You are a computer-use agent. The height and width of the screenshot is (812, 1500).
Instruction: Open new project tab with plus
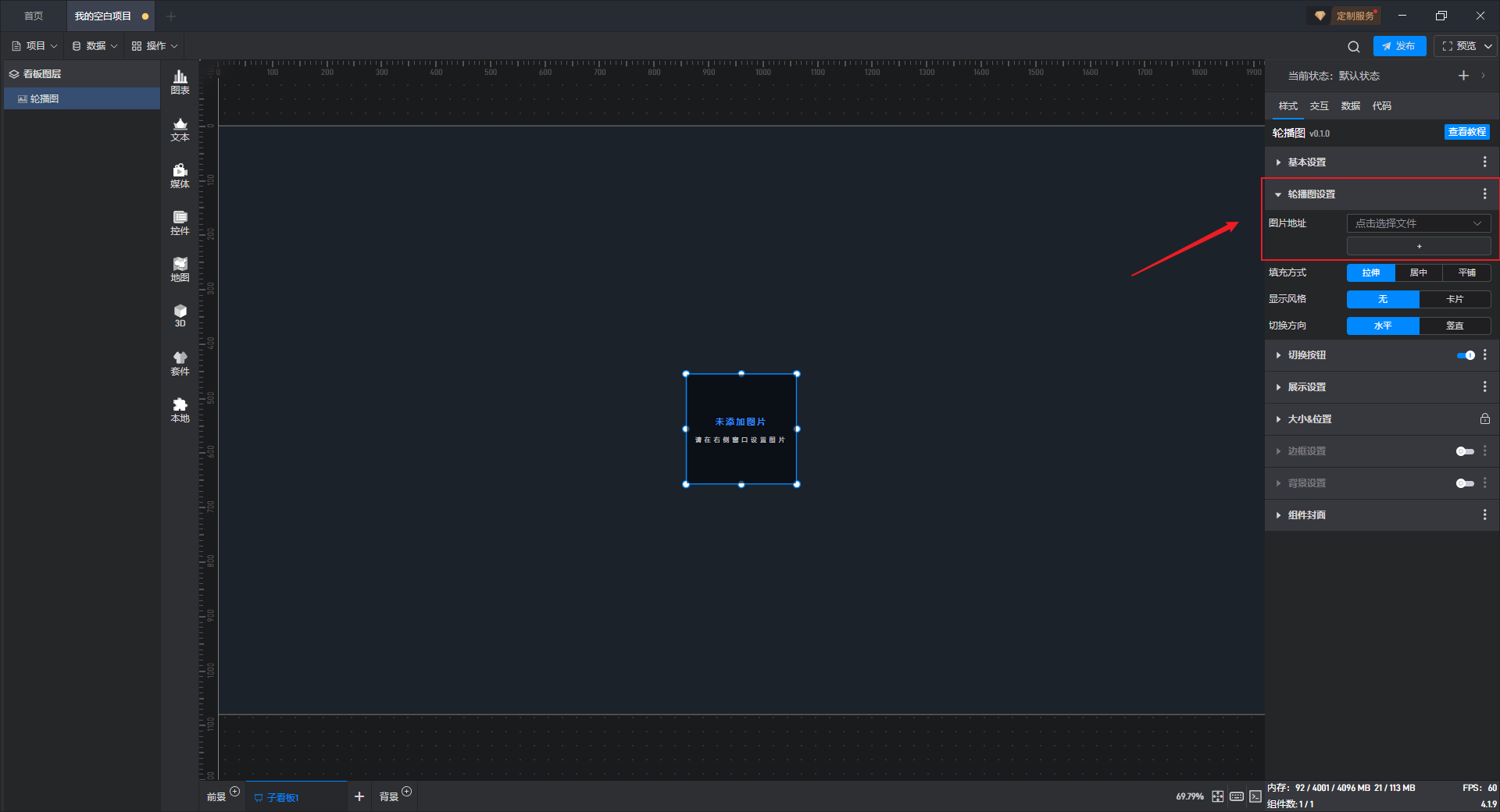pyautogui.click(x=171, y=16)
